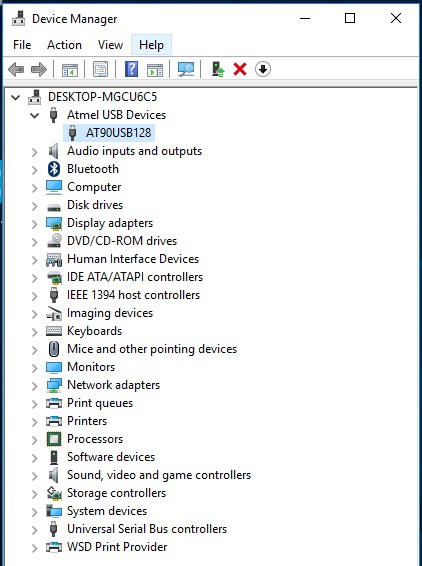Expand Universal Serial Bus controllers

(35, 530)
